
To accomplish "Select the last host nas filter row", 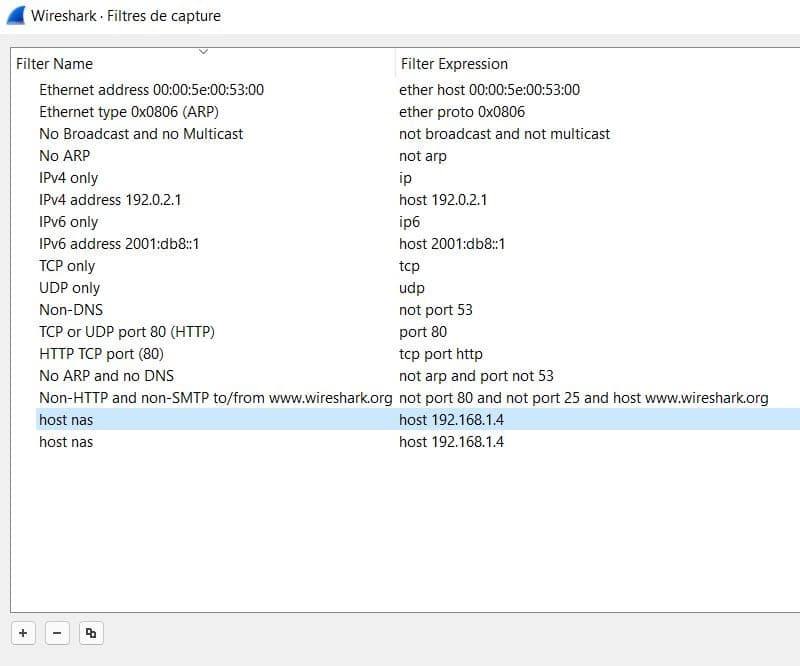I will 66,442.
